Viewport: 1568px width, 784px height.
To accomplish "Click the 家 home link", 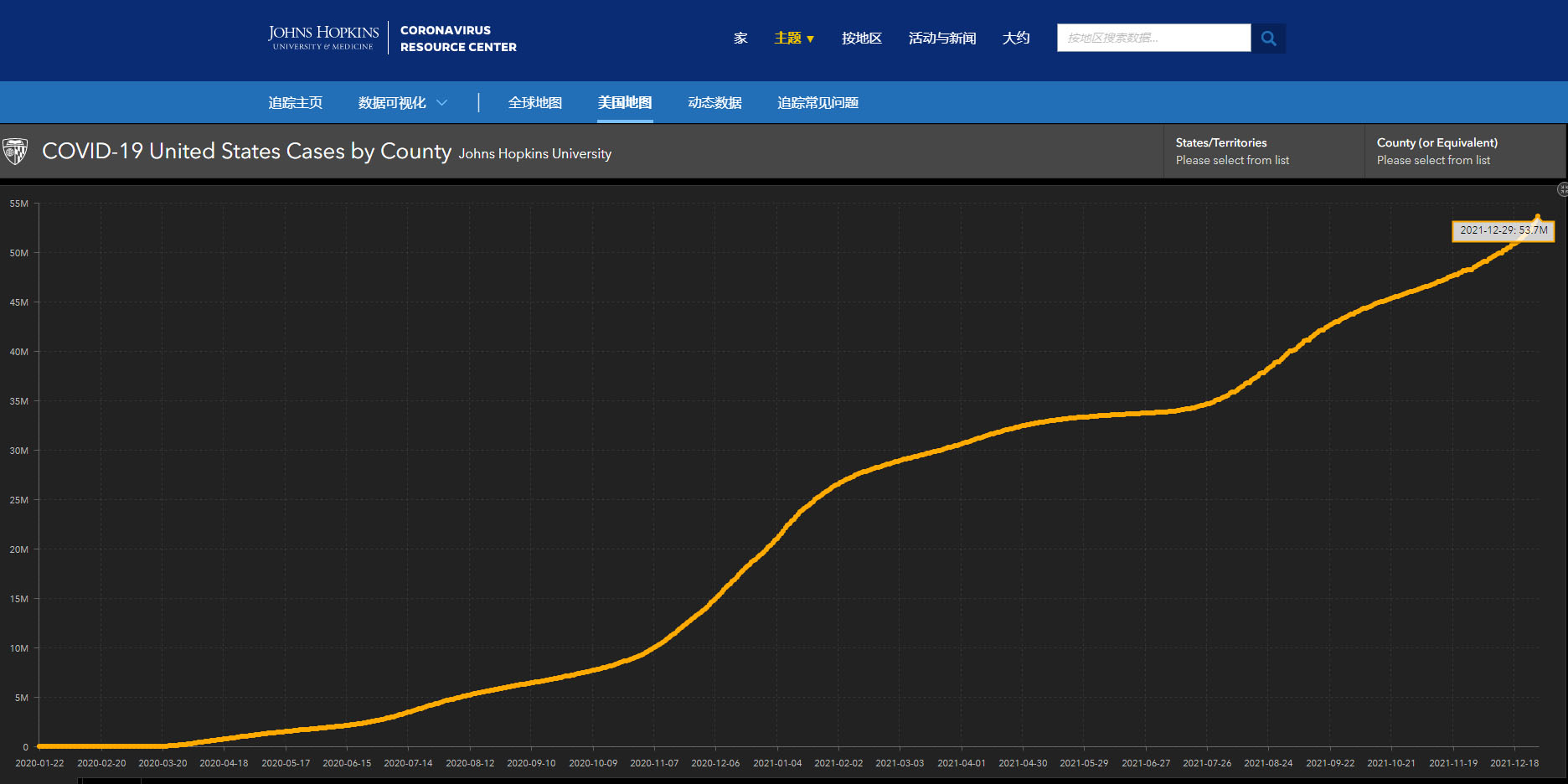I will pos(740,39).
